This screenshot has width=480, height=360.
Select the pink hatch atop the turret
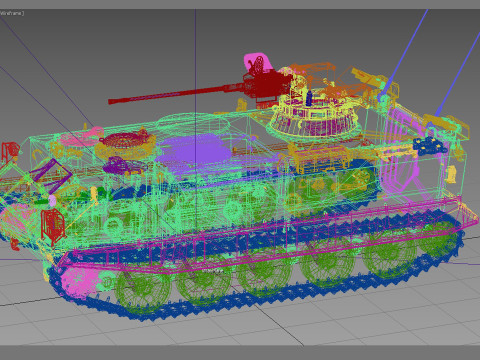coord(258,63)
